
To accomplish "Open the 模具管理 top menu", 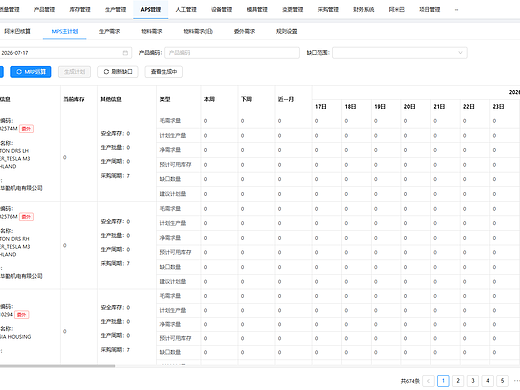I will (257, 10).
